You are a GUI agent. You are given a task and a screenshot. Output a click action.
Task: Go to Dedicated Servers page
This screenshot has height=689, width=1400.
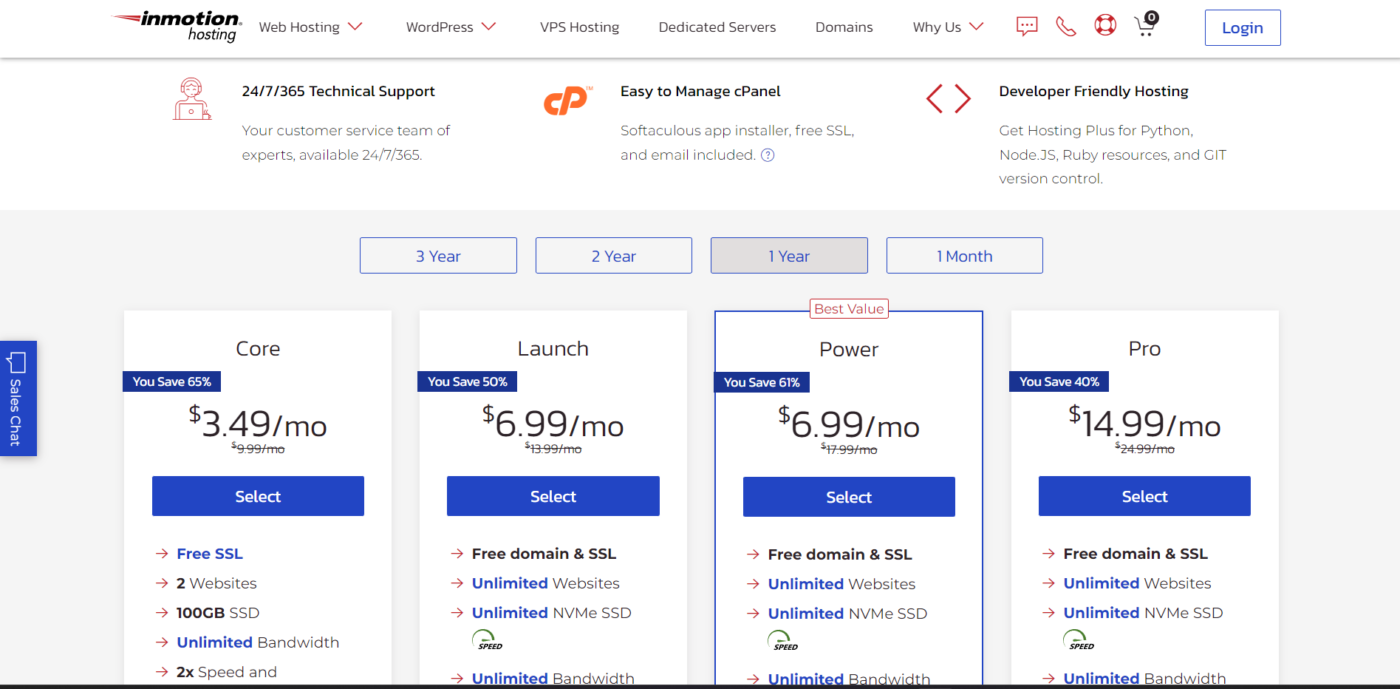[x=717, y=27]
